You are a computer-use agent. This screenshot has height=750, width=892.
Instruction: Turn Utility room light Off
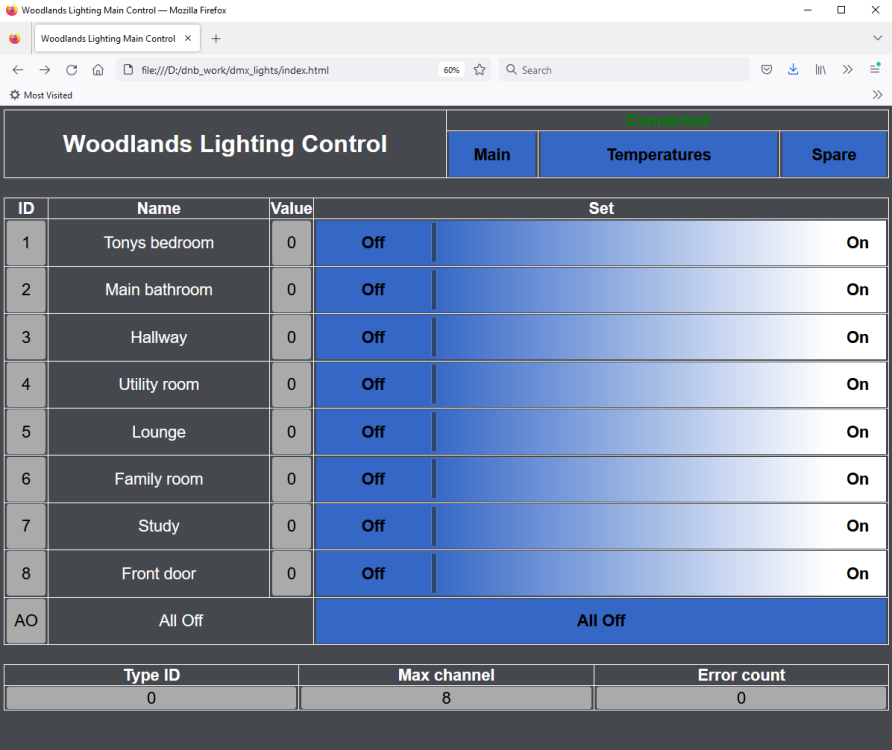(x=373, y=384)
